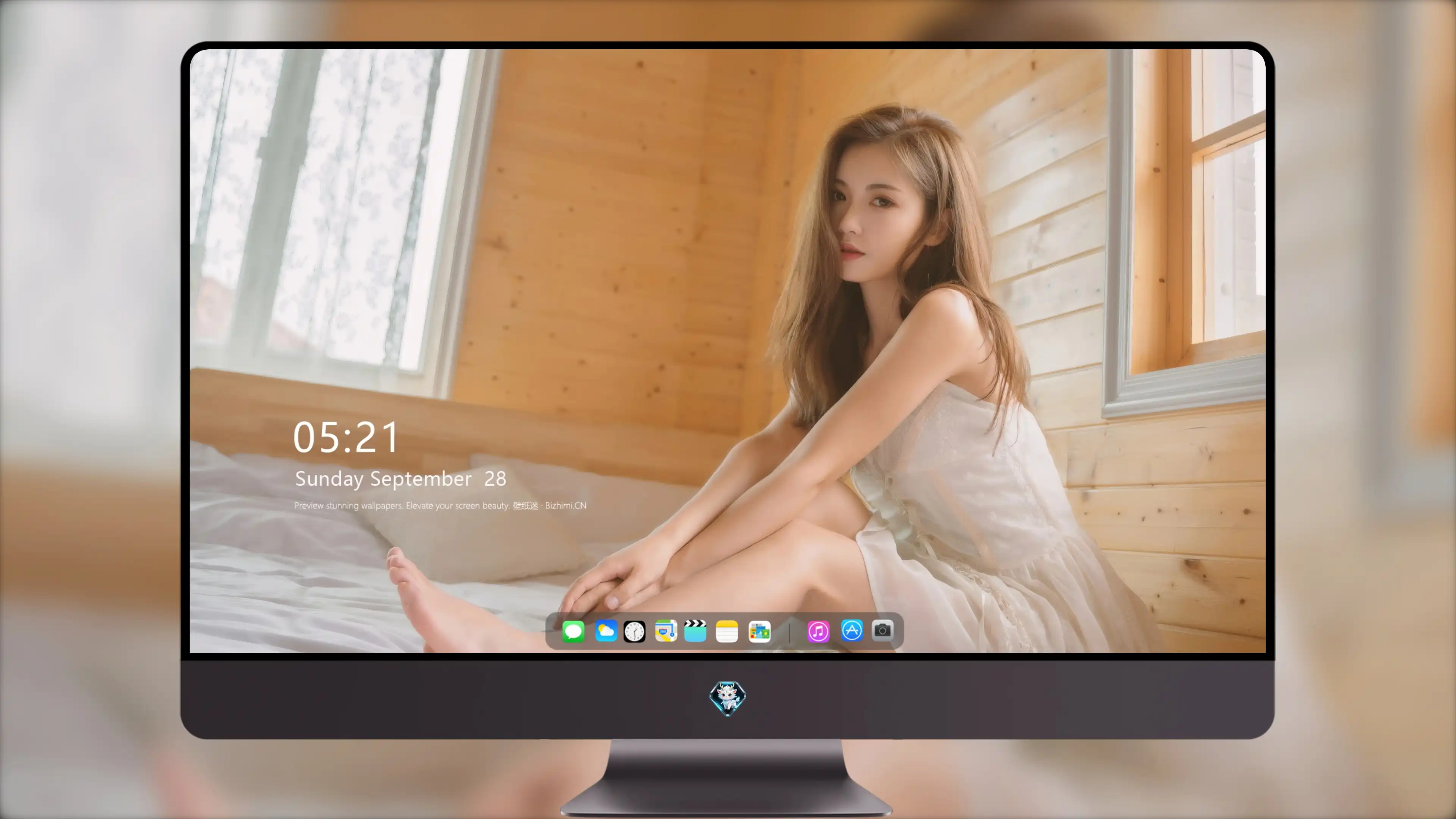Click the date text Sunday September 28
Image resolution: width=1456 pixels, height=819 pixels.
coord(401,479)
